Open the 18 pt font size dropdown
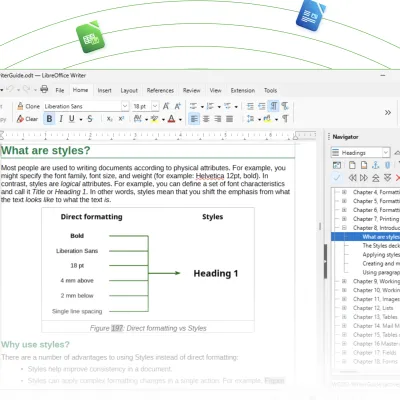The width and height of the screenshot is (400, 400). click(155, 106)
